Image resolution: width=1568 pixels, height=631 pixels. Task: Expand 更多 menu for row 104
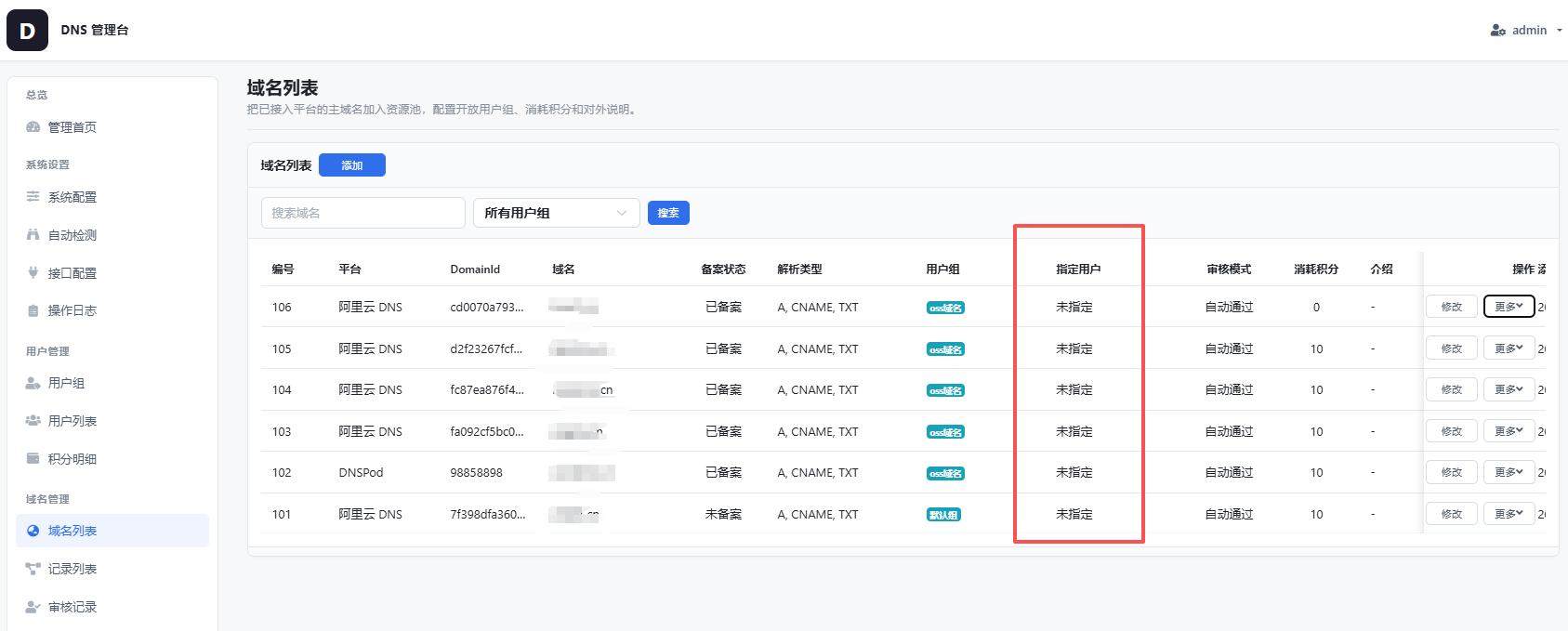coord(1509,389)
